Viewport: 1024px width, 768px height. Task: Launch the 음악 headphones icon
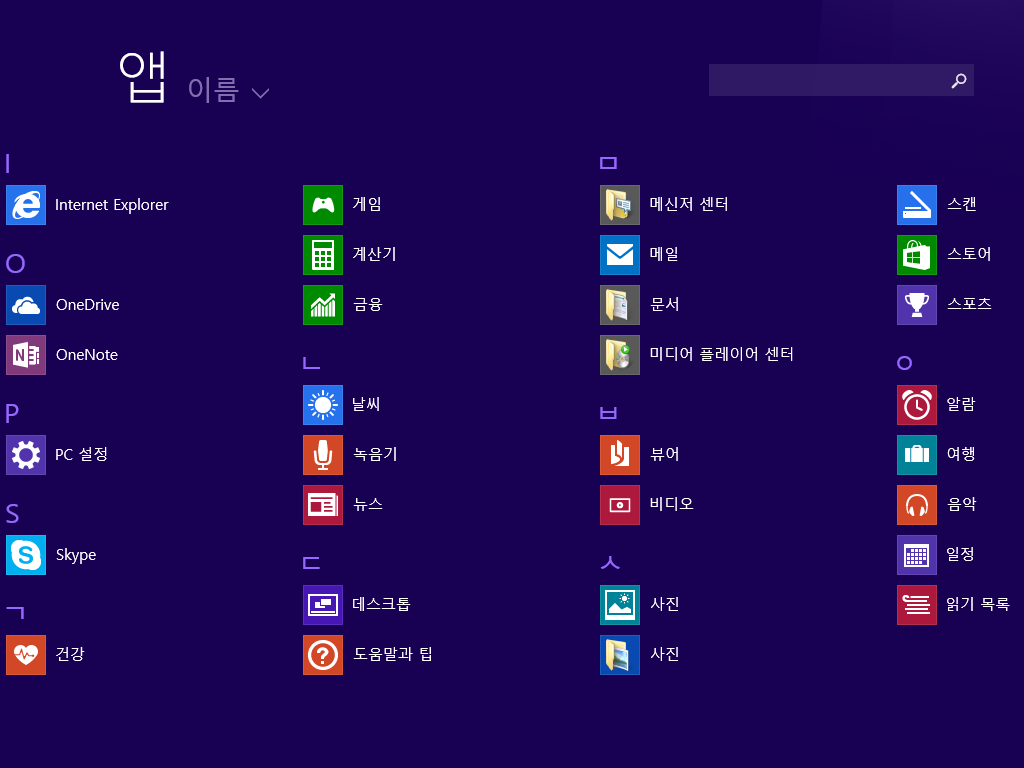tap(917, 505)
